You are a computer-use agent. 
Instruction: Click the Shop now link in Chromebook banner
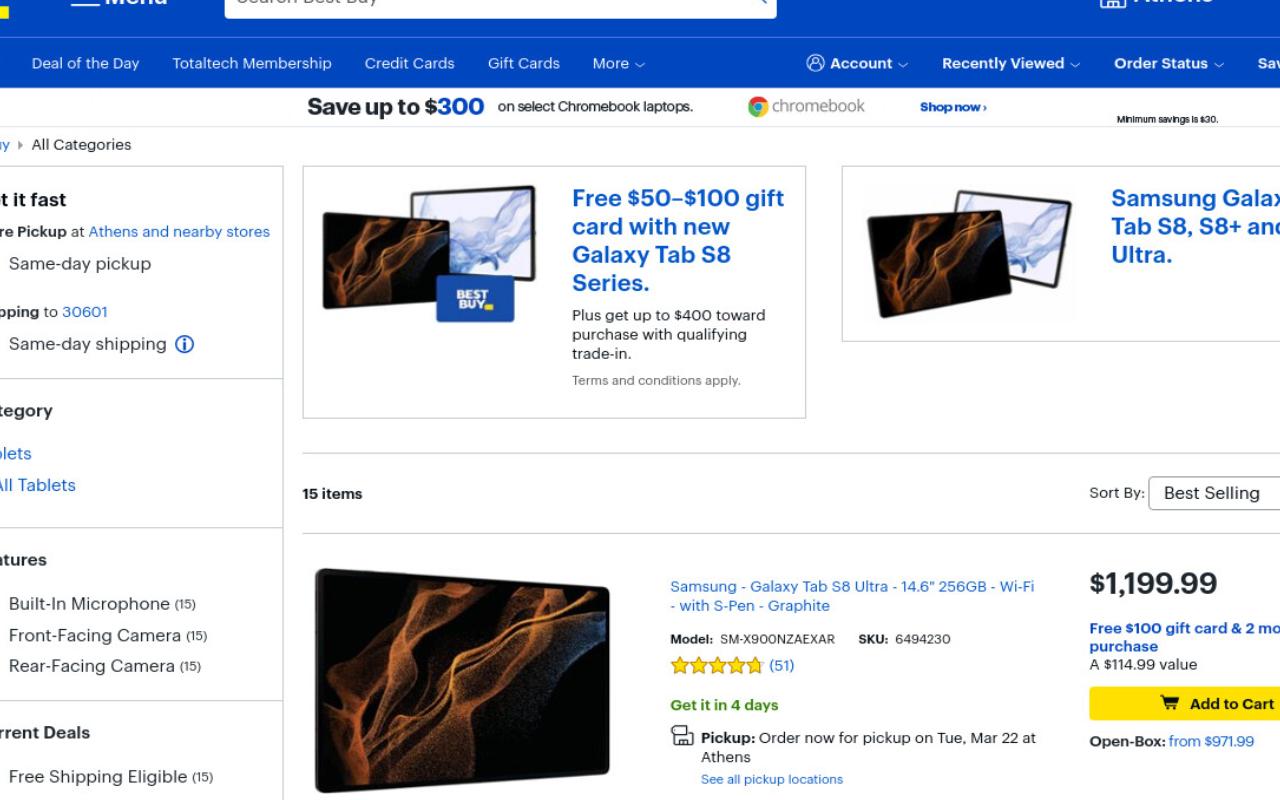[953, 107]
